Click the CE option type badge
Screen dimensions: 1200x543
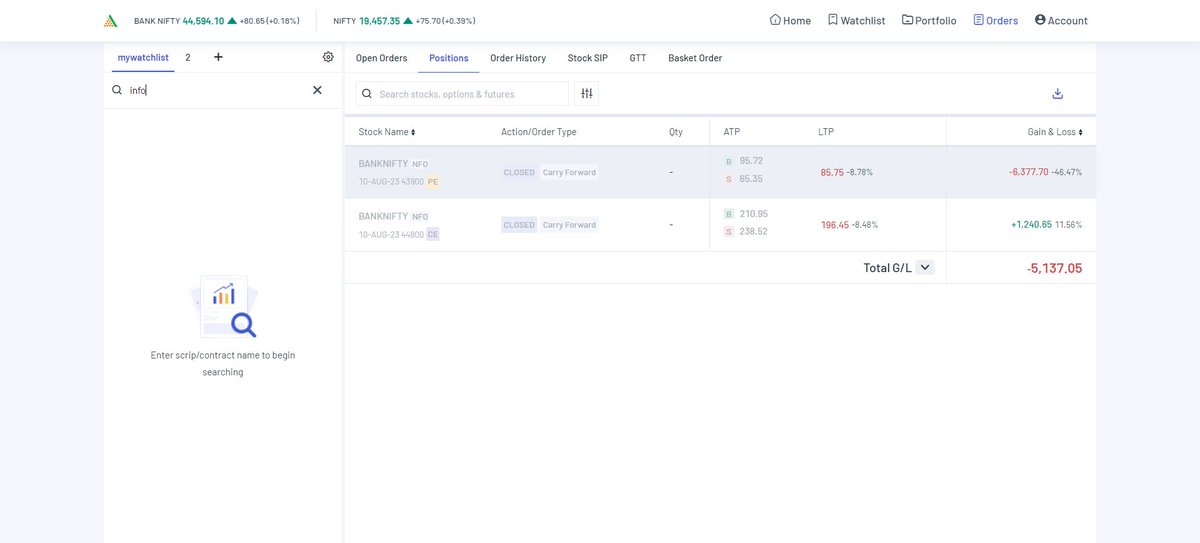pos(433,235)
